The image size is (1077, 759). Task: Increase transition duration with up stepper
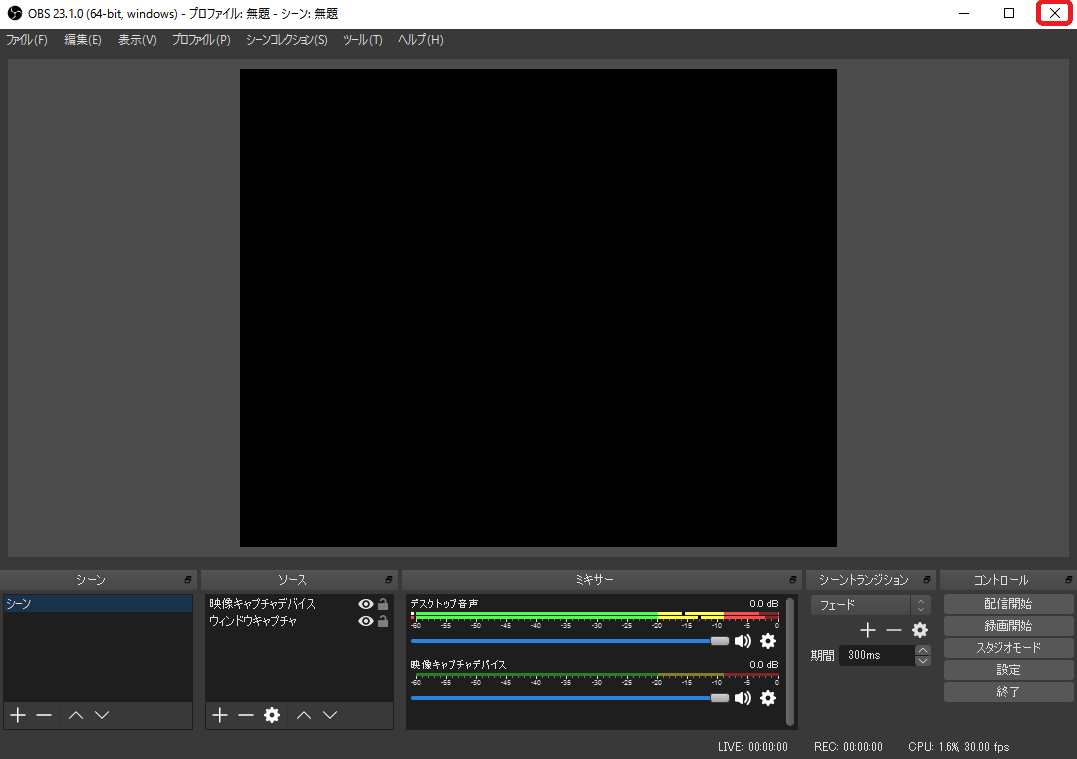coord(923,650)
